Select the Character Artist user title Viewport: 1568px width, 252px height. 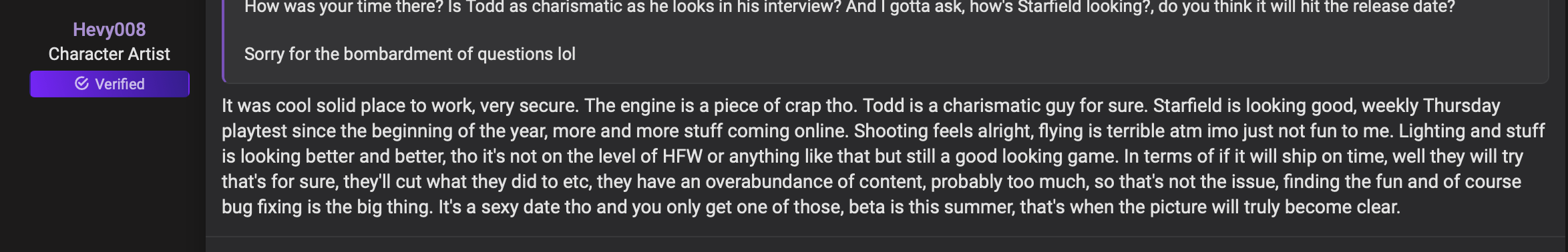[109, 54]
